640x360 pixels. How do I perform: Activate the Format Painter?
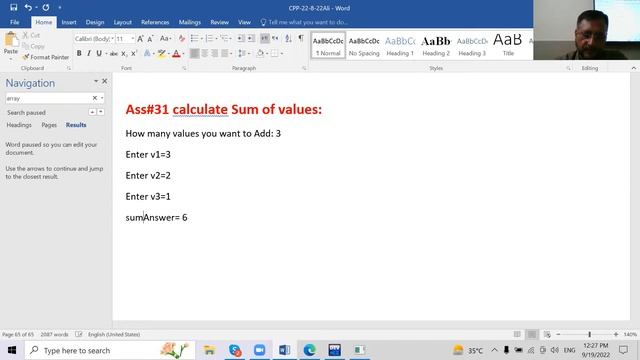coord(46,57)
